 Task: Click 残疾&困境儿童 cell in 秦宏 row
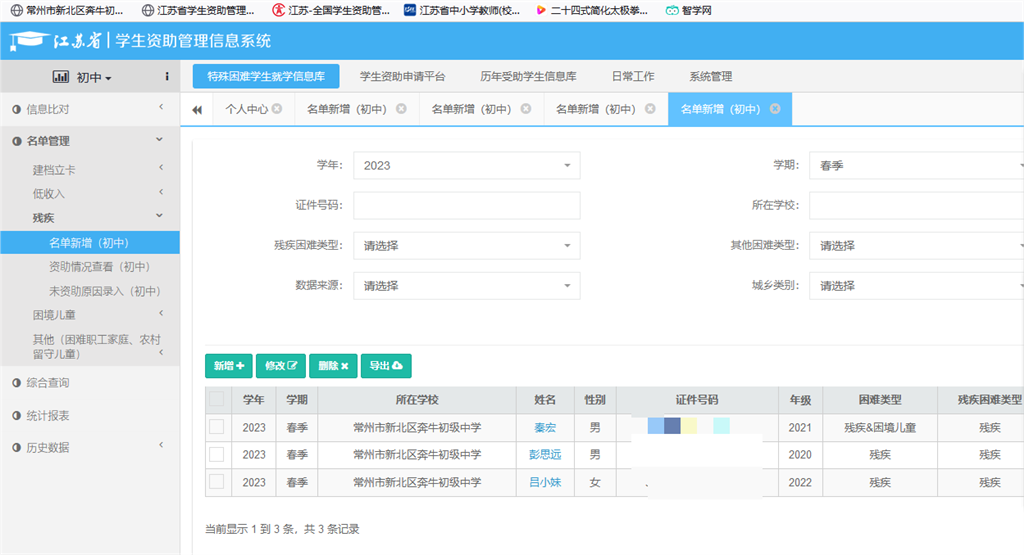pyautogui.click(x=880, y=428)
